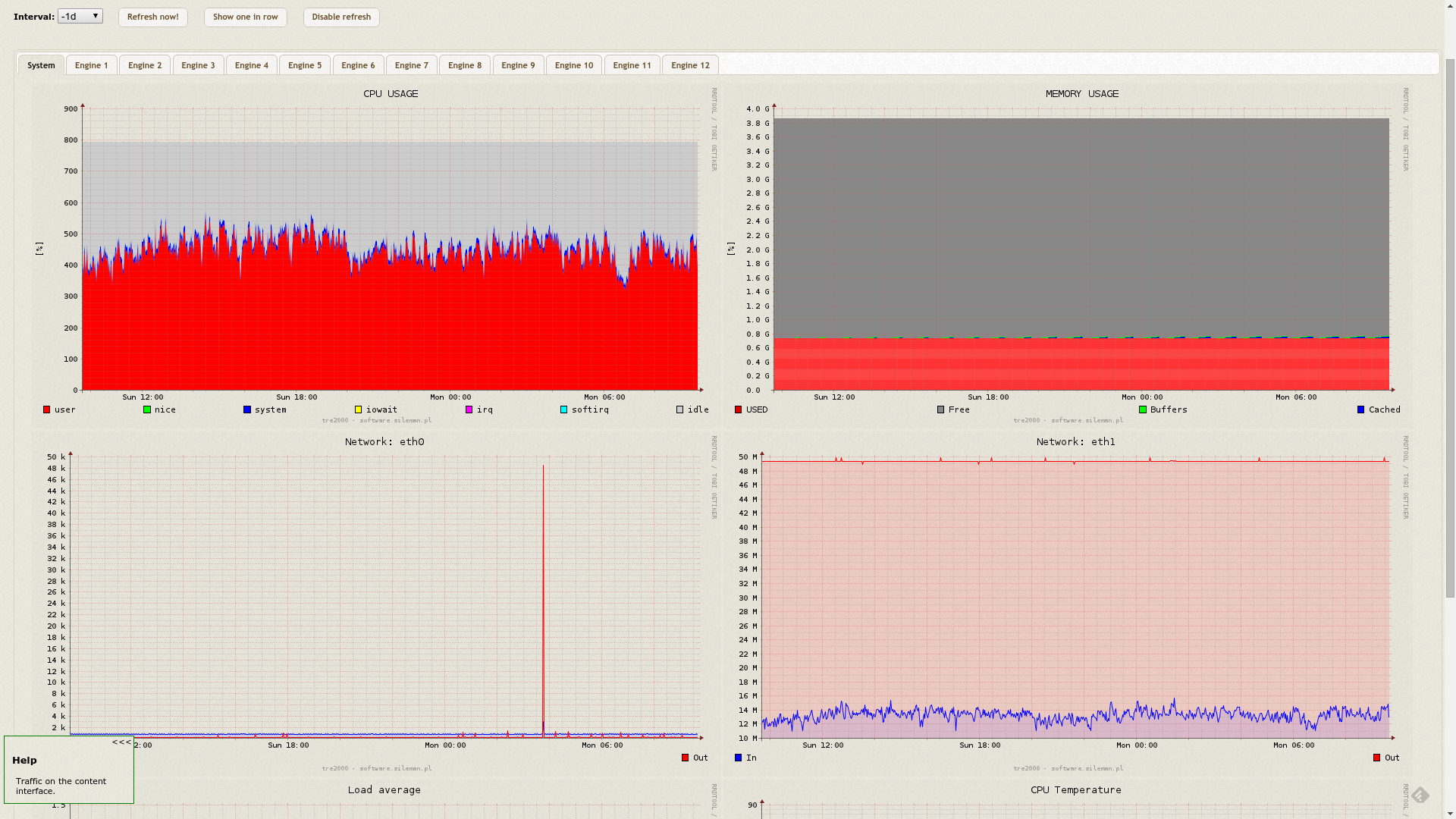This screenshot has height=819, width=1456.
Task: Disable refresh using the toggle button
Action: pos(341,17)
